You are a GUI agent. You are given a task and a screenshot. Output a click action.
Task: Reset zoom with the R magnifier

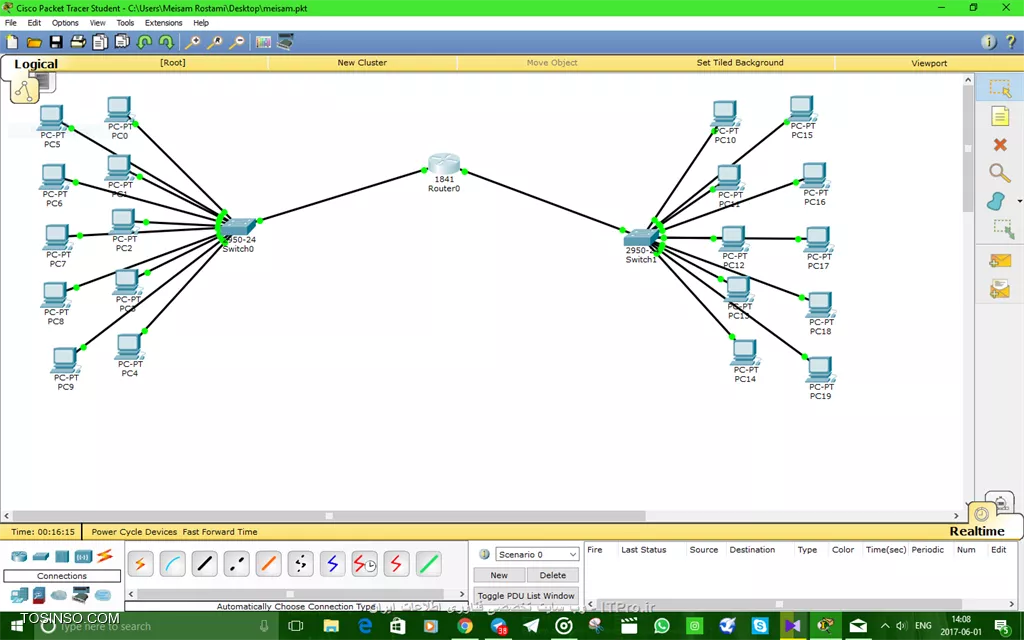click(x=215, y=42)
